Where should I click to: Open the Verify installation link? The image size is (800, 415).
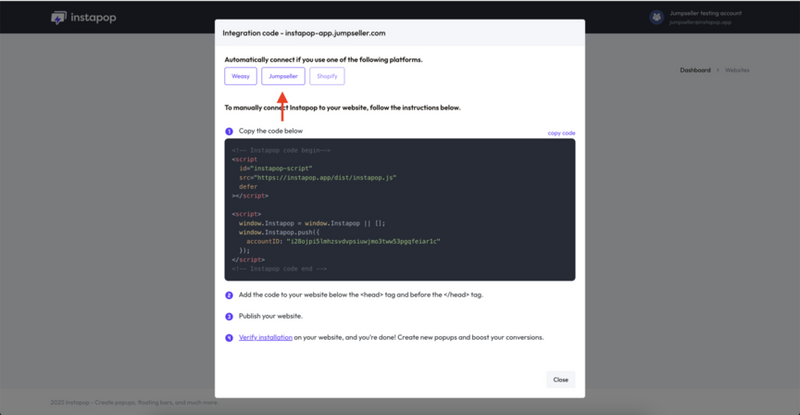[x=265, y=337]
